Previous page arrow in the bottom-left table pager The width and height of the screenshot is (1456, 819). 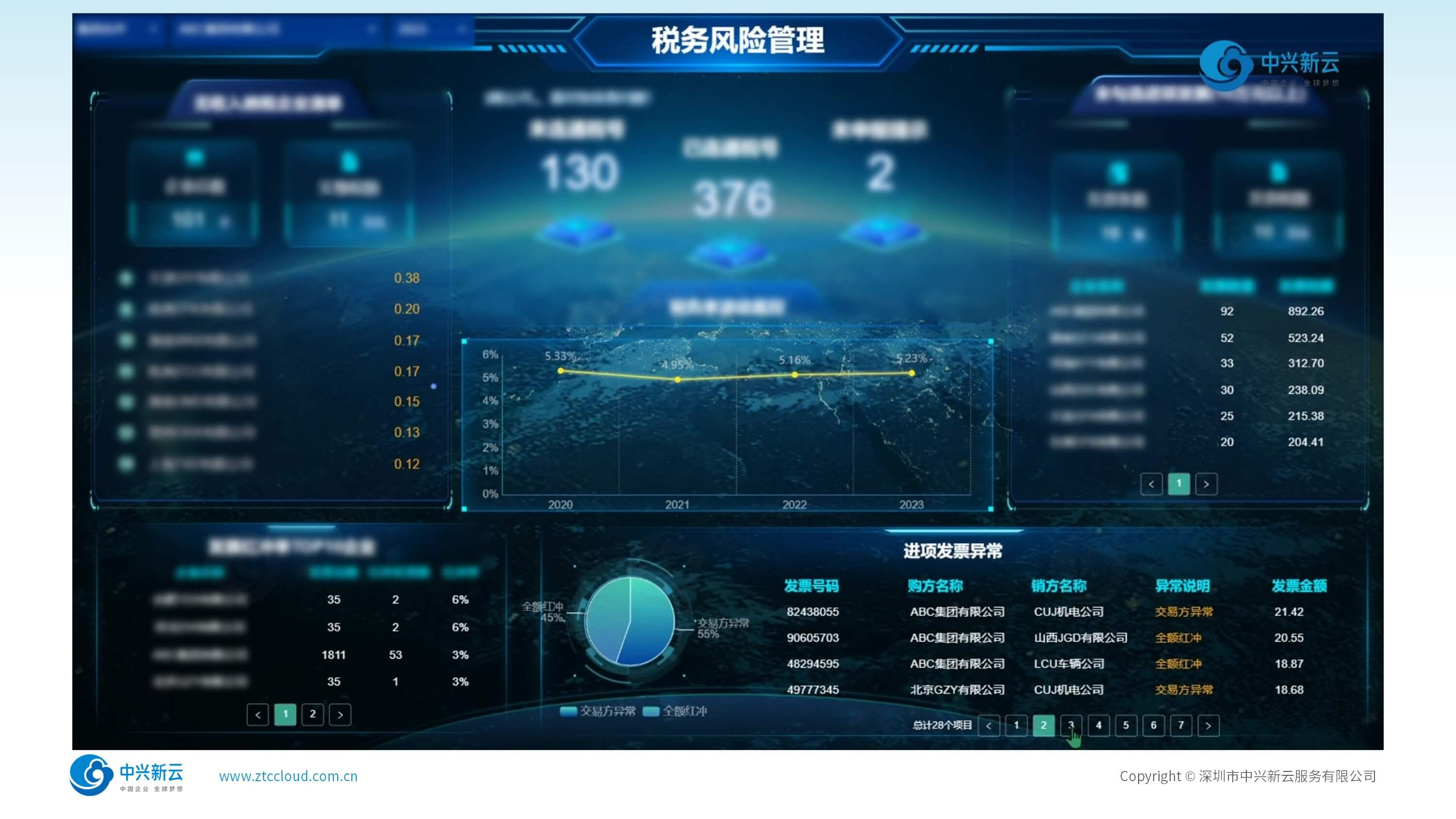click(x=258, y=715)
